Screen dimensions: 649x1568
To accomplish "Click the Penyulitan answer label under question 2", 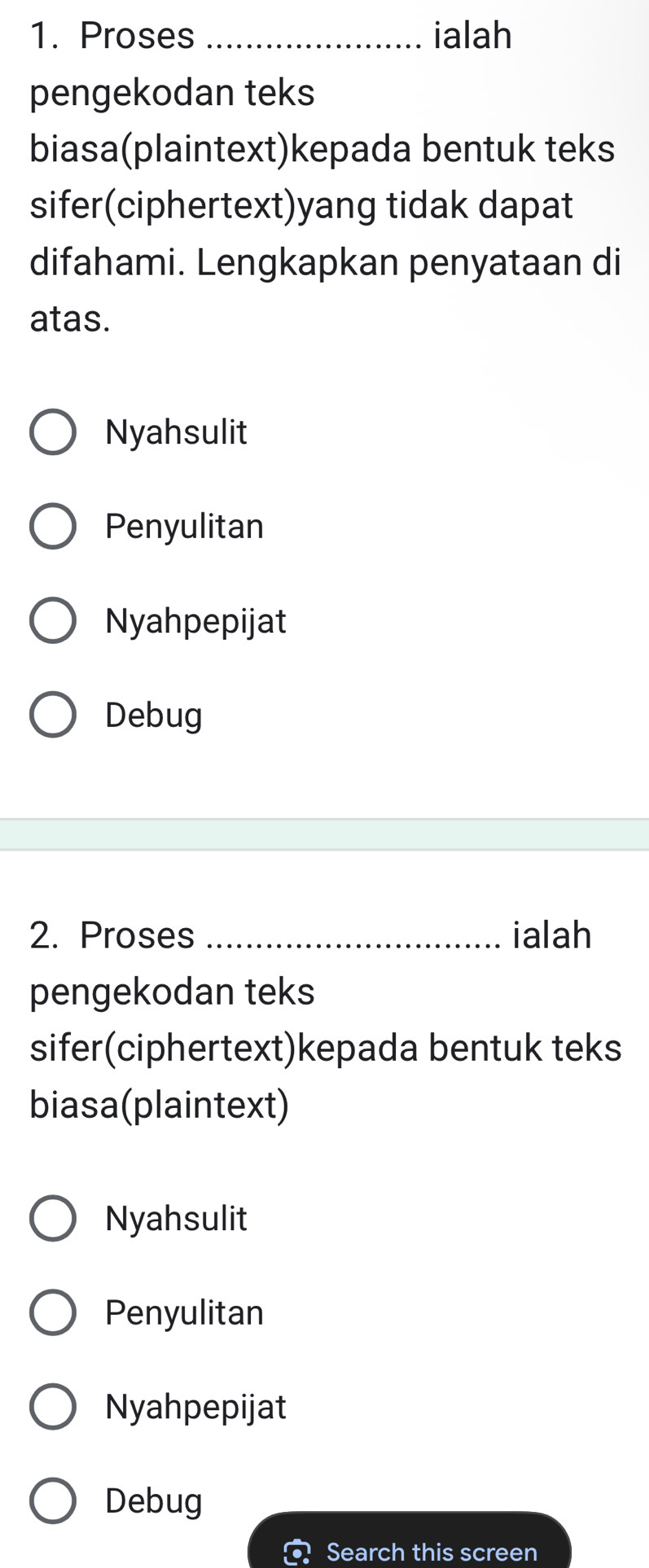I will click(x=182, y=1312).
